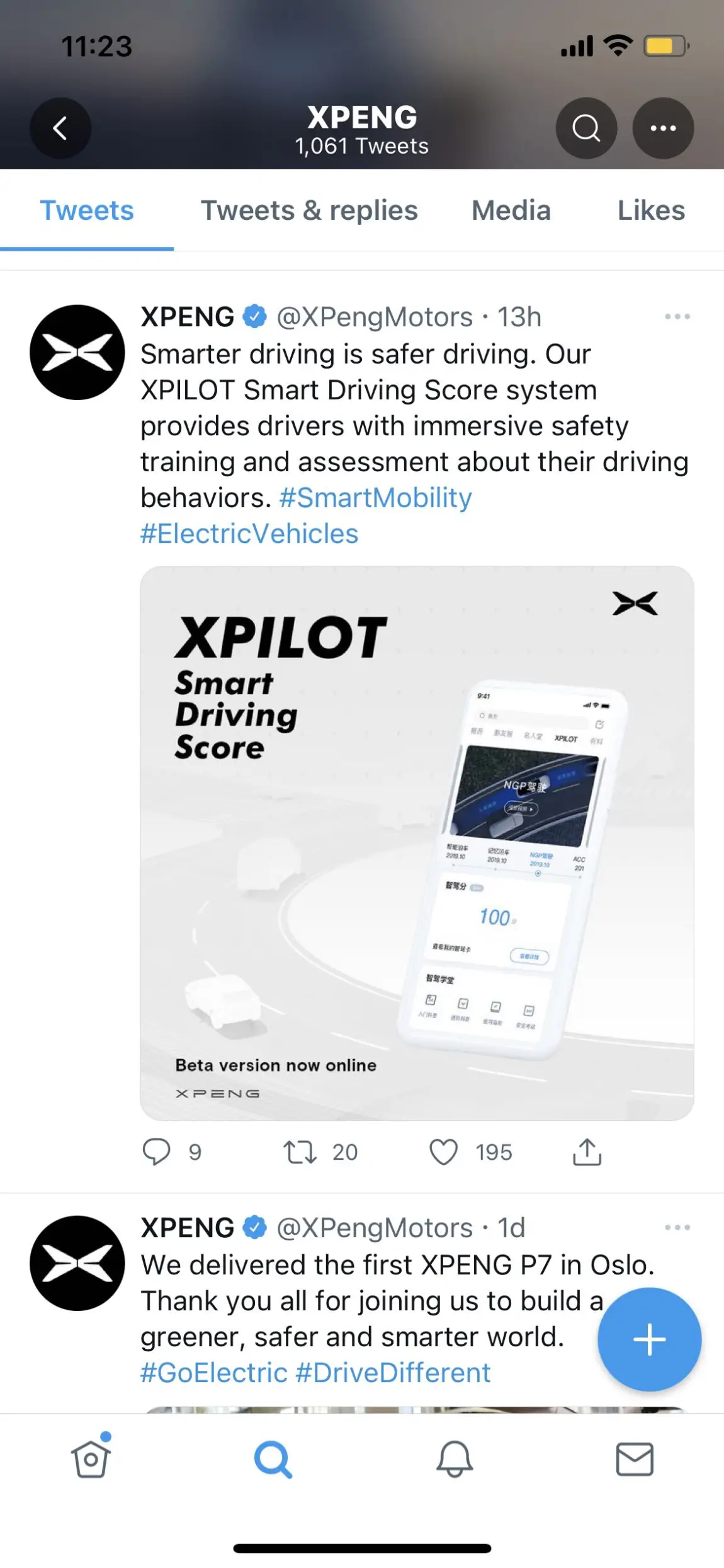
Task: Switch to Tweets & replies tab
Action: point(309,210)
